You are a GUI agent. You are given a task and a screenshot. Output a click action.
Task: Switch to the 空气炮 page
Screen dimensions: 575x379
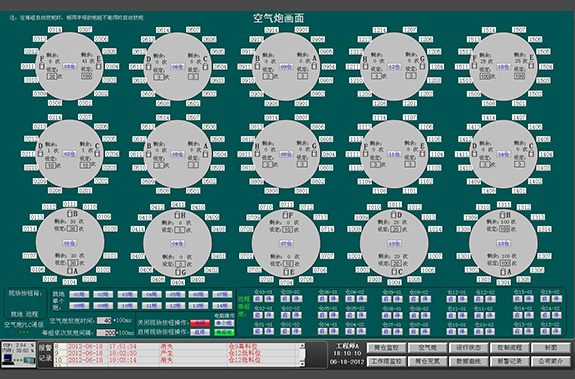point(427,347)
